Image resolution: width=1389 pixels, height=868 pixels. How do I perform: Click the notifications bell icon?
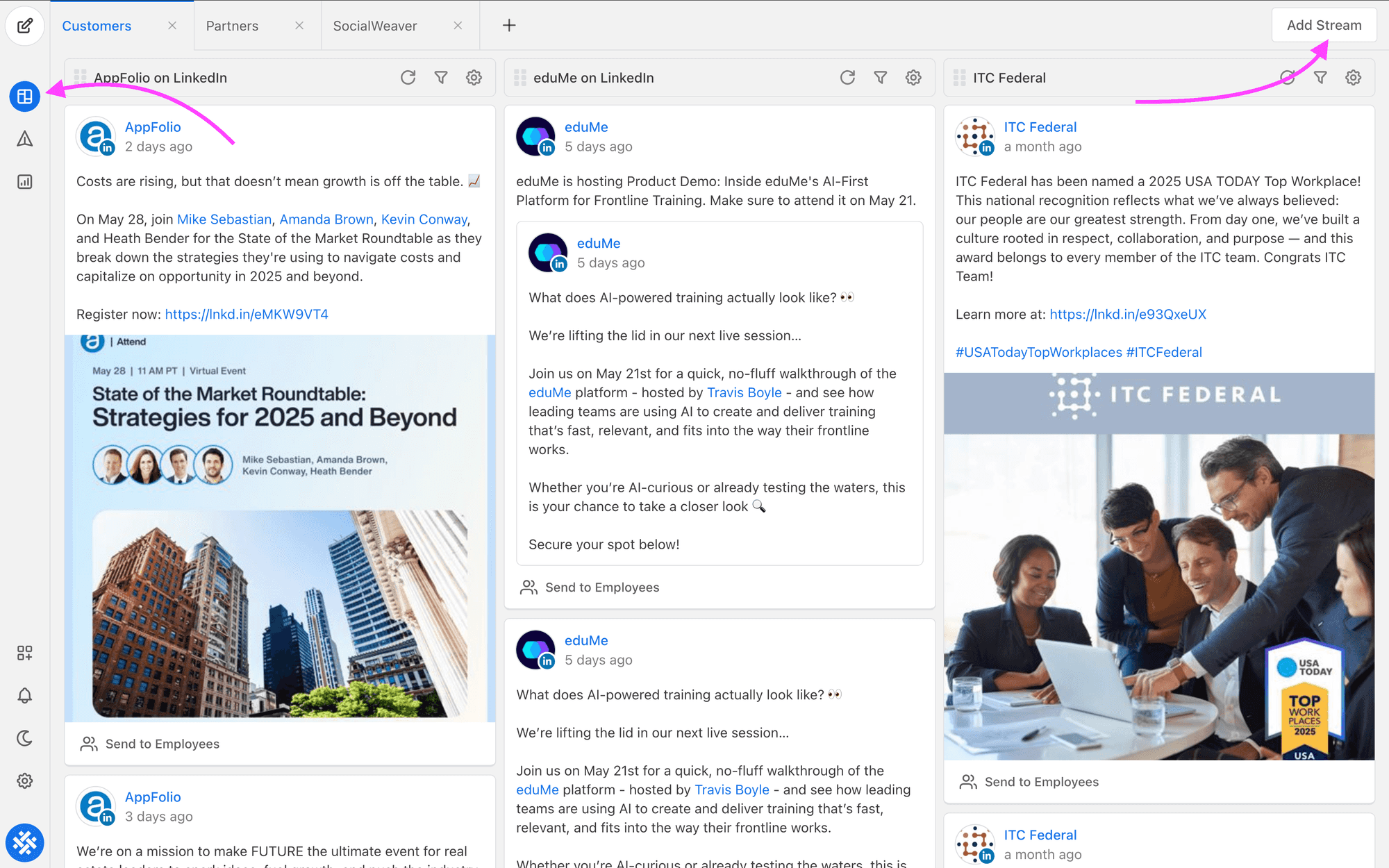point(25,695)
